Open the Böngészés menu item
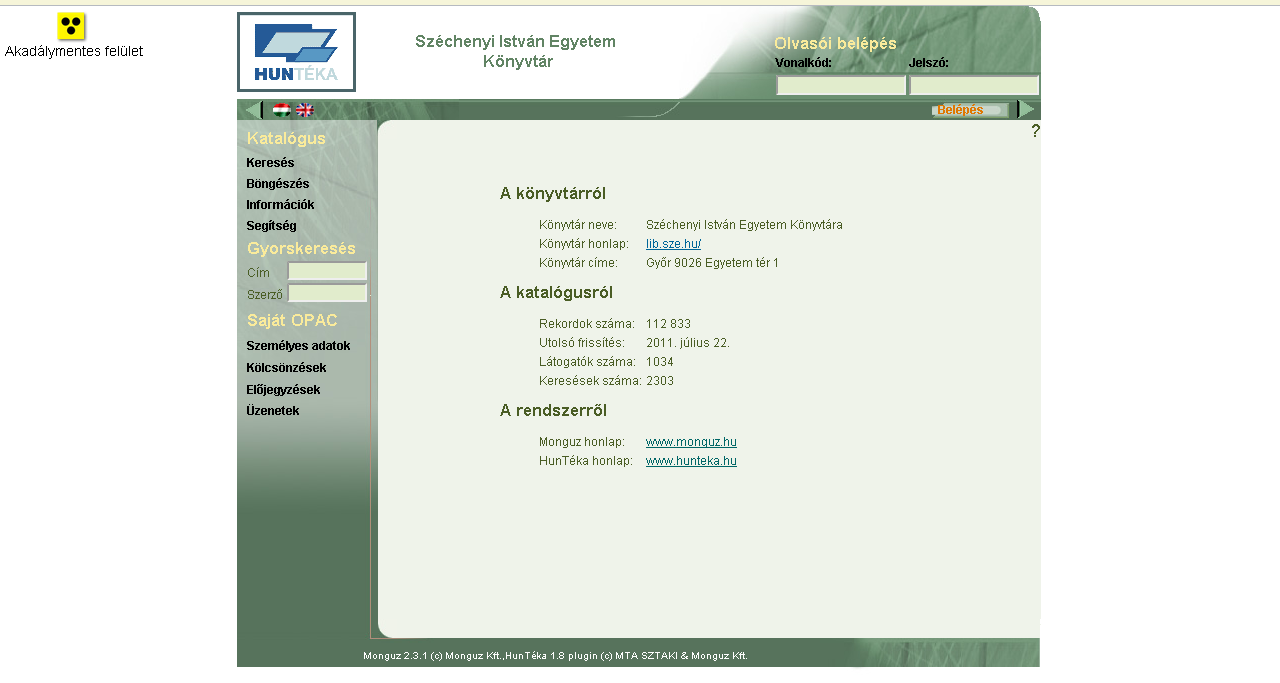This screenshot has height=683, width=1280. tap(278, 184)
